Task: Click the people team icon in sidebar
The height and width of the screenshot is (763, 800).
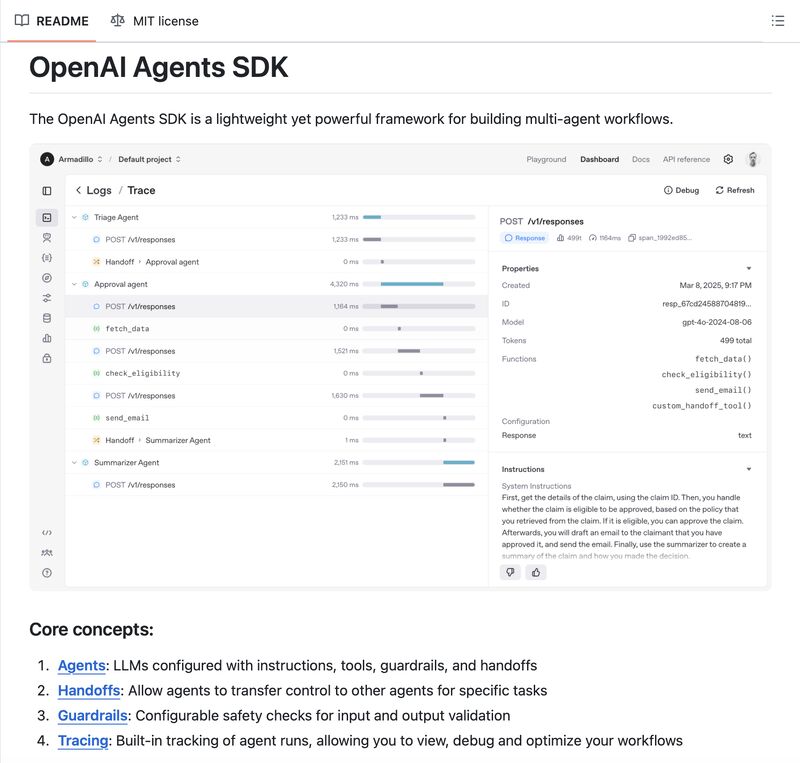Action: pyautogui.click(x=47, y=553)
